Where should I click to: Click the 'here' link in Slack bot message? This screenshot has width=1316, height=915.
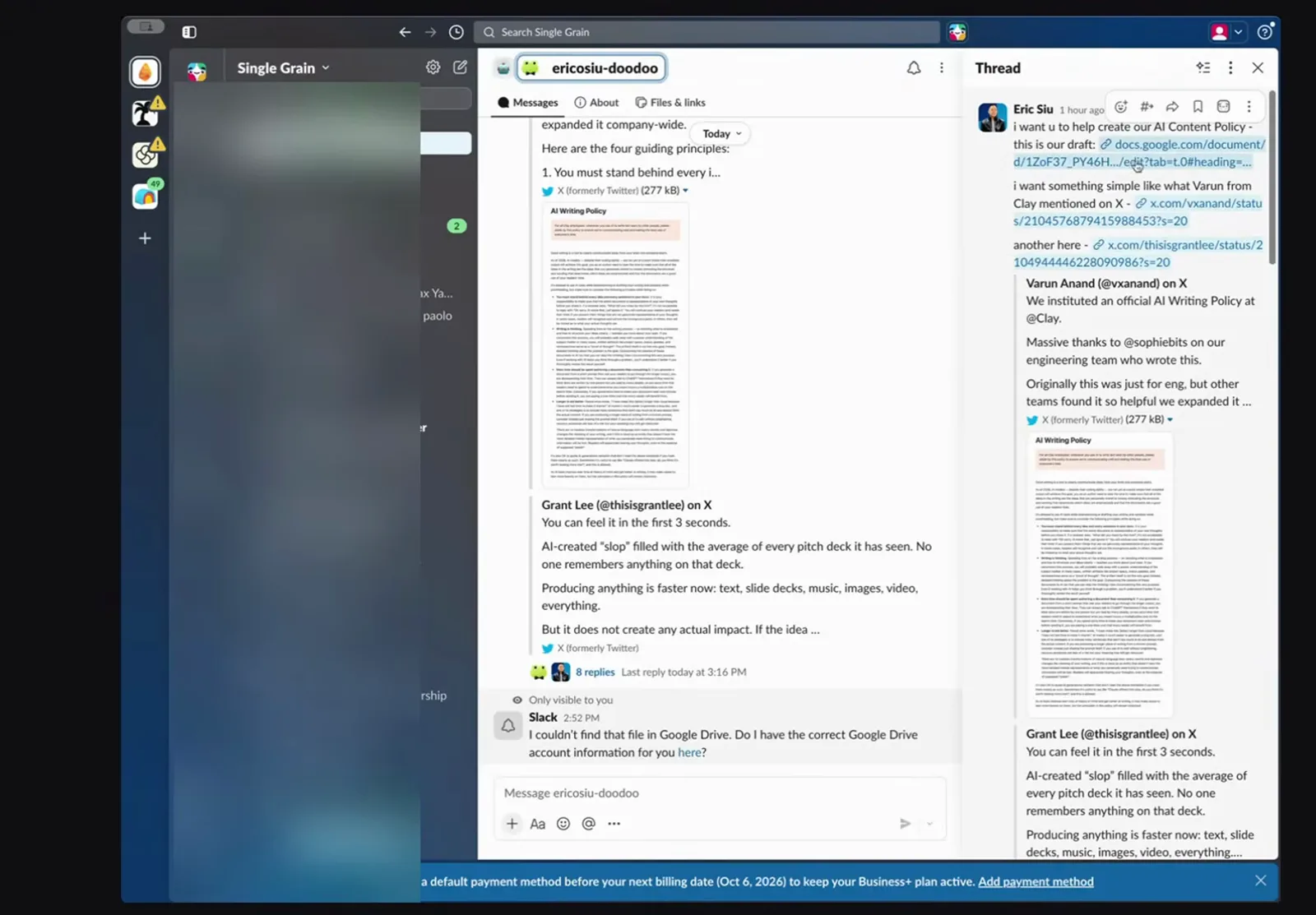pyautogui.click(x=689, y=752)
